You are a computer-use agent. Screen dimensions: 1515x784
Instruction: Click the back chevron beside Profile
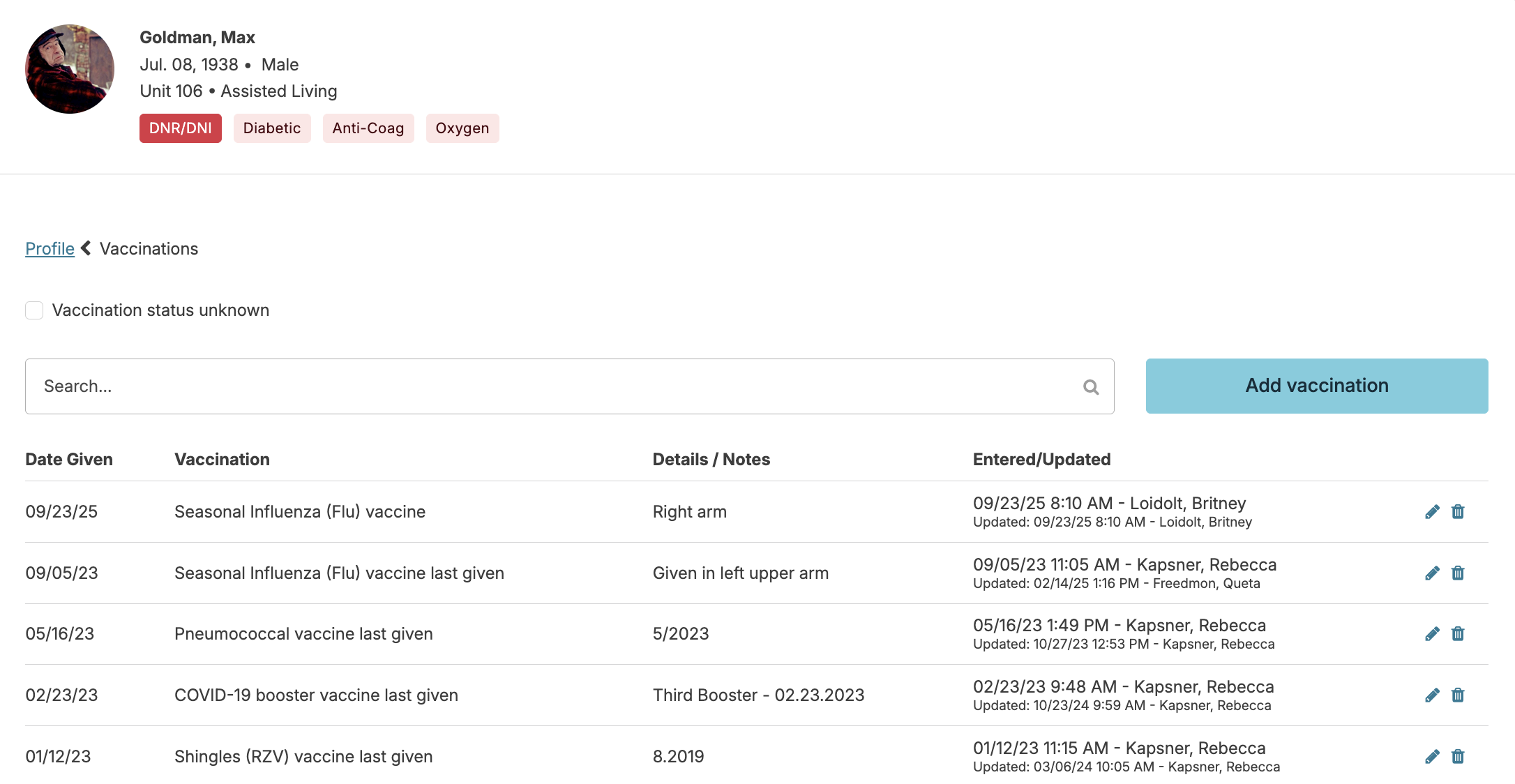(x=86, y=248)
